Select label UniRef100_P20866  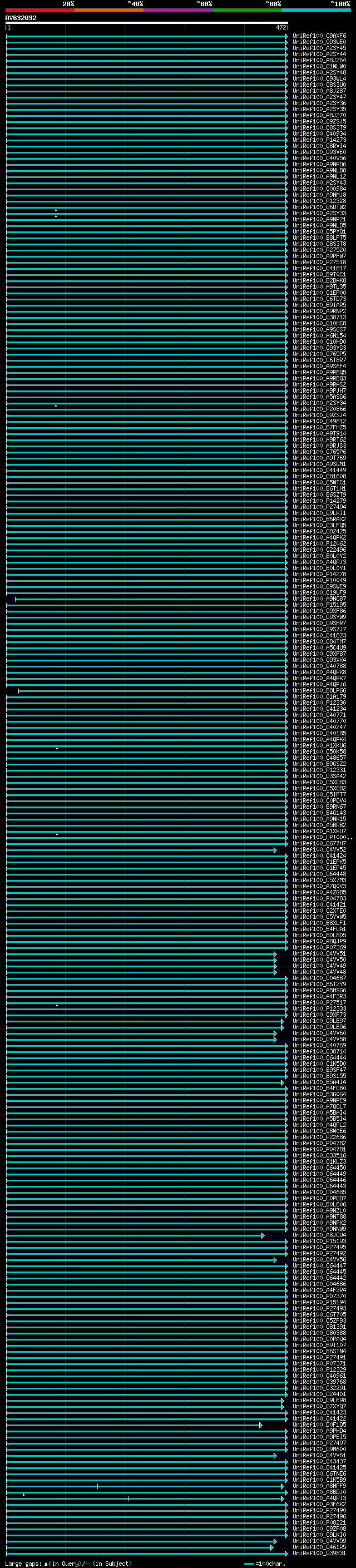tap(319, 409)
